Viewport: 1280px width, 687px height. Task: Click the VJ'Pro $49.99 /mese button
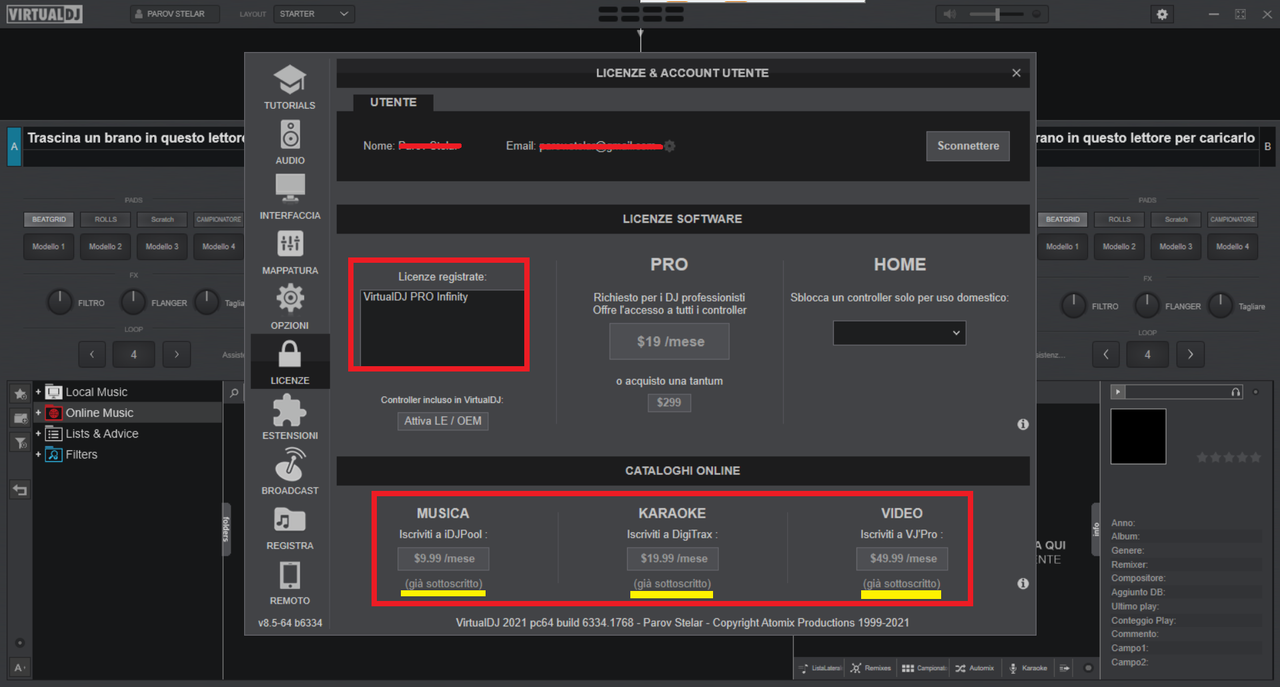902,559
